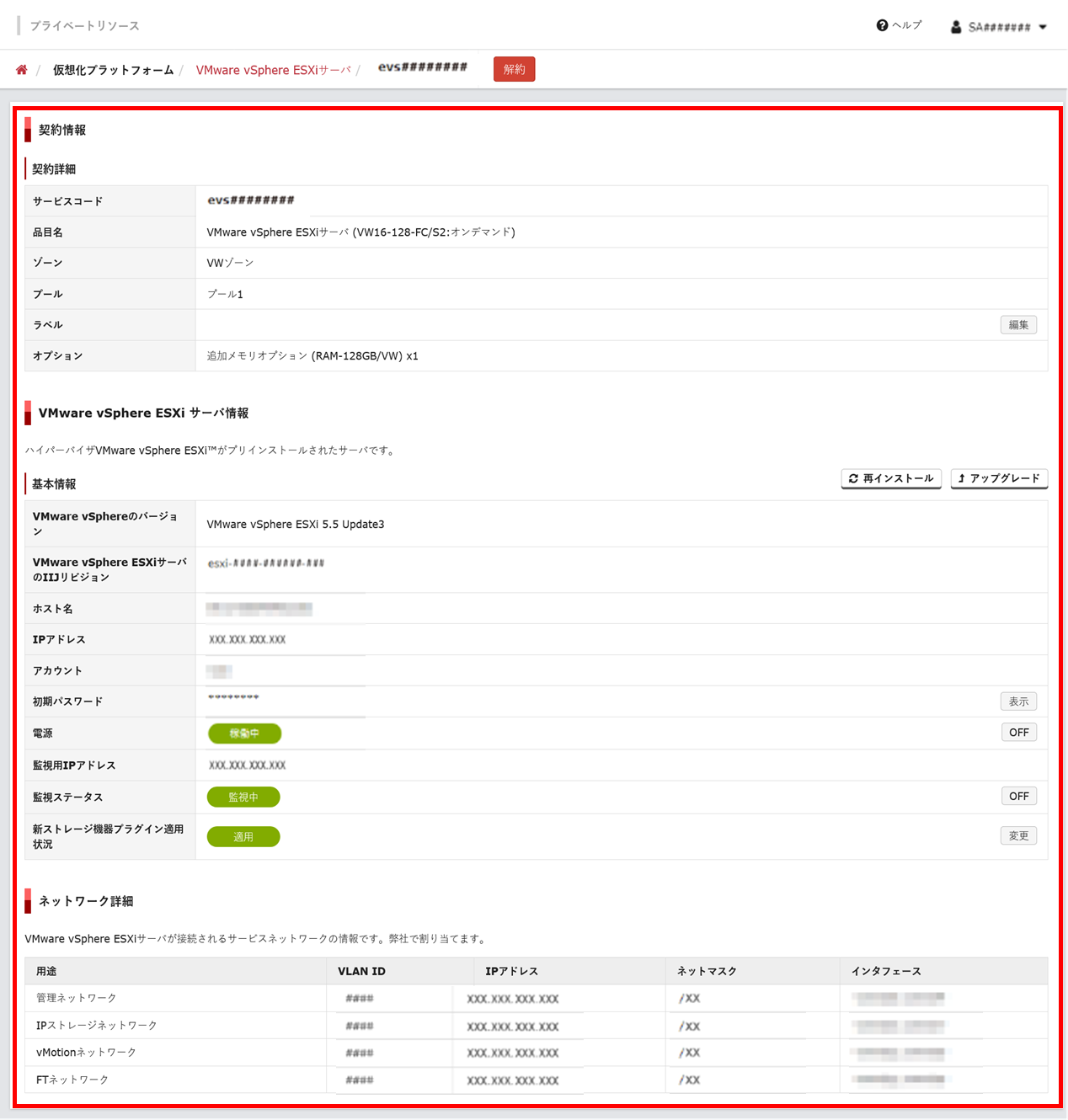Click the サービスコード row label
This screenshot has height=1120, width=1068.
point(67,201)
